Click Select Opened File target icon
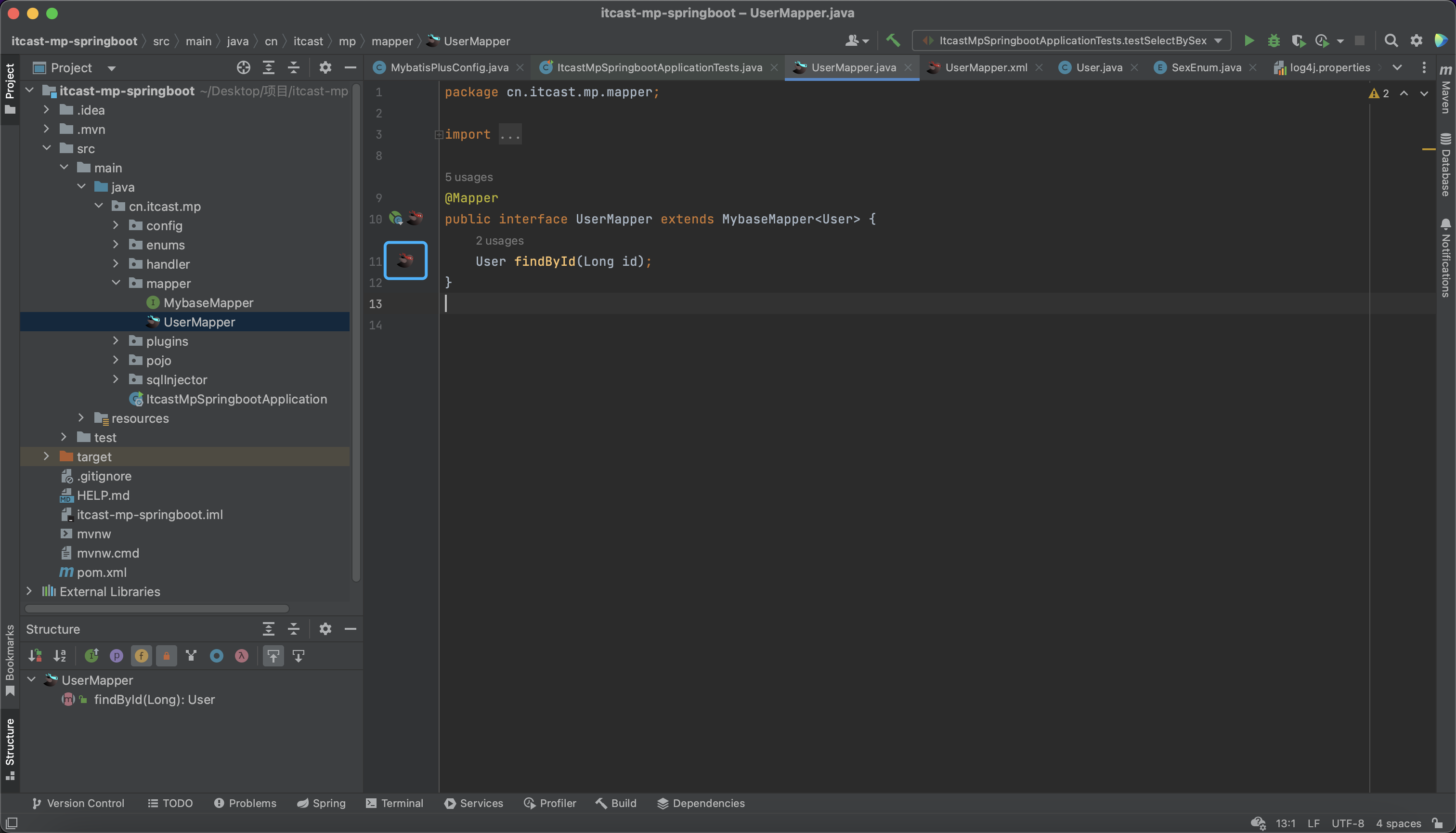Viewport: 1456px width, 833px height. [243, 67]
